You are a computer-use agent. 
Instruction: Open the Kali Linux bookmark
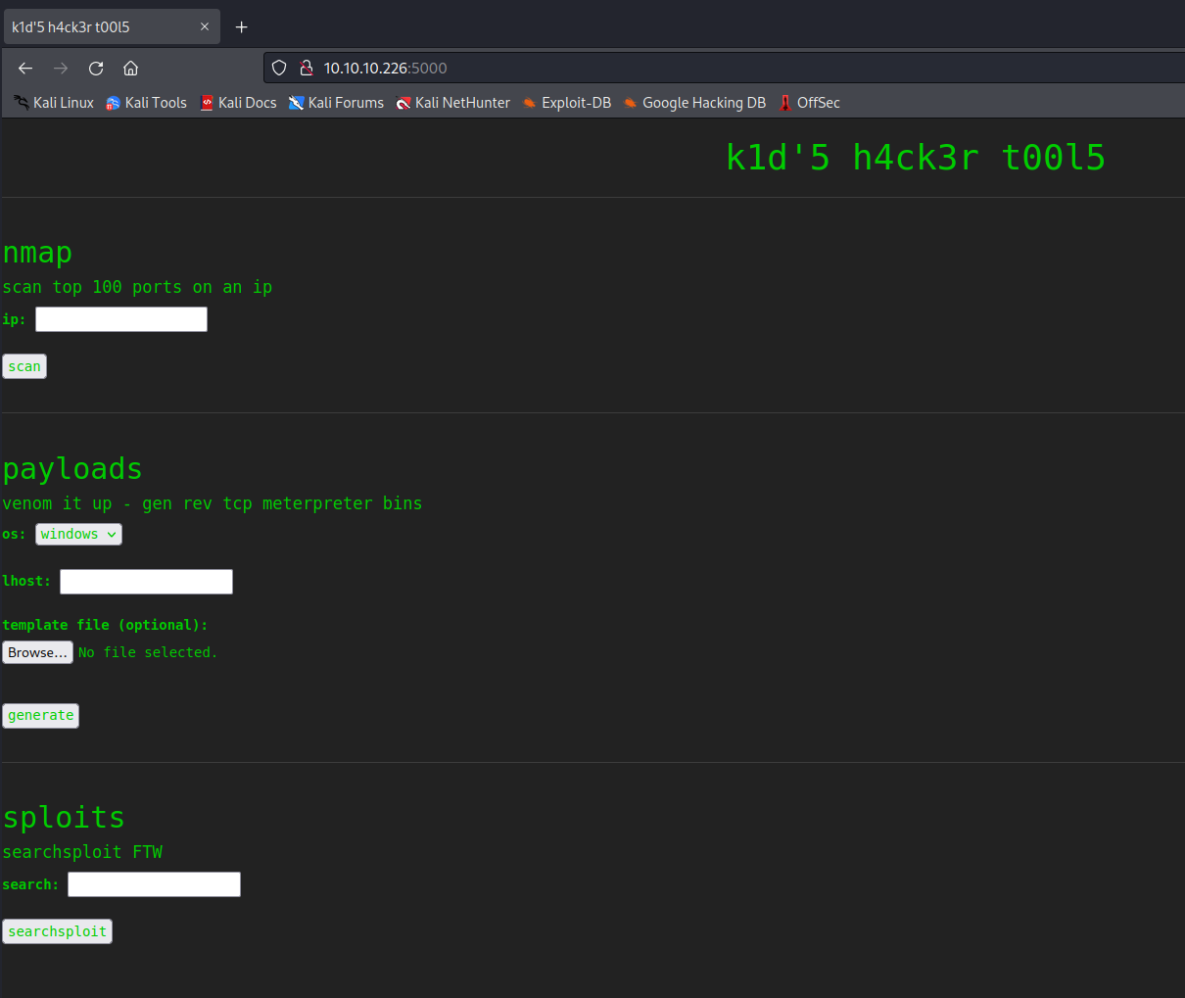[54, 102]
